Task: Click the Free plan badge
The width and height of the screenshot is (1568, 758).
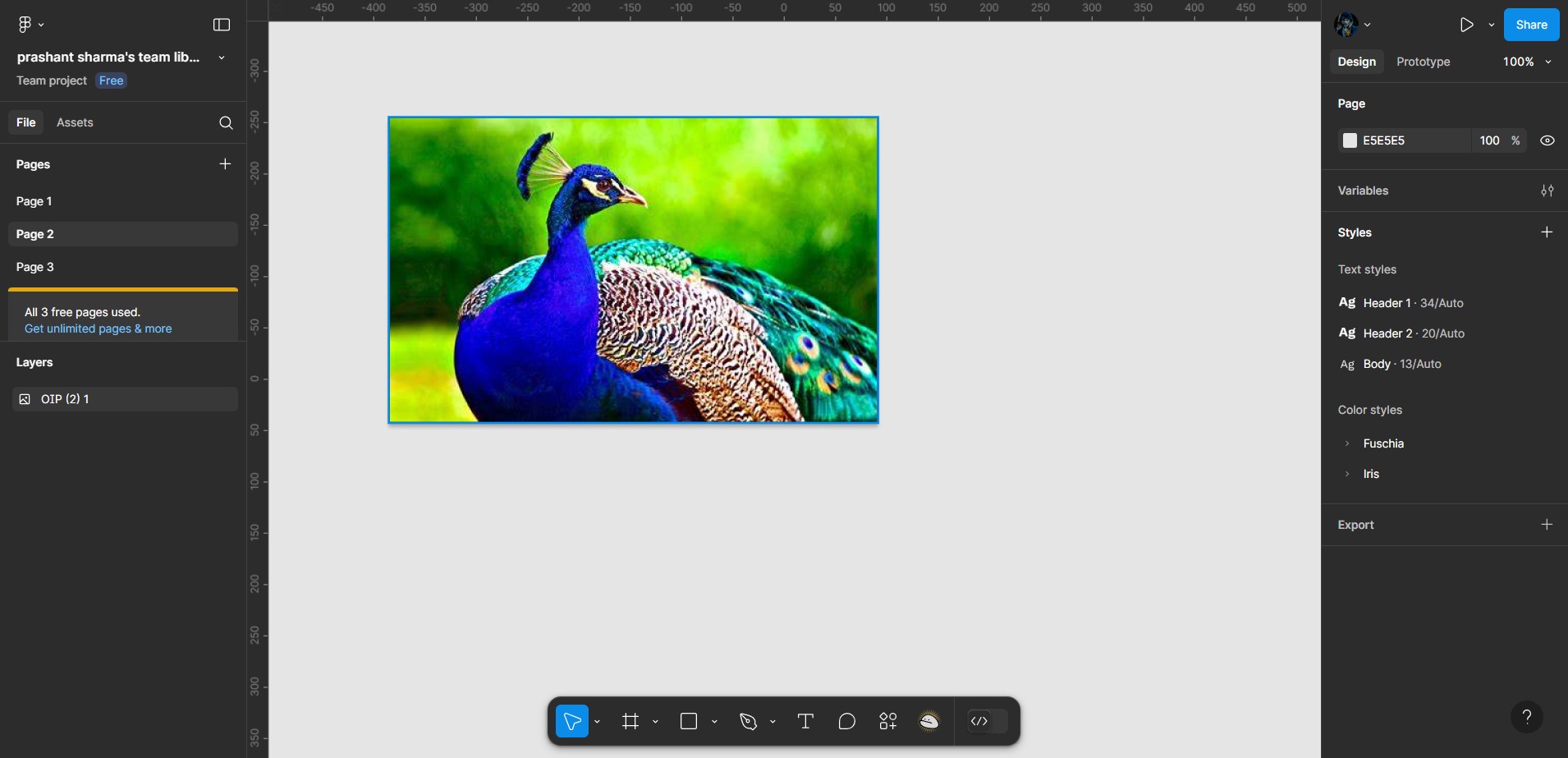Action: click(x=111, y=80)
